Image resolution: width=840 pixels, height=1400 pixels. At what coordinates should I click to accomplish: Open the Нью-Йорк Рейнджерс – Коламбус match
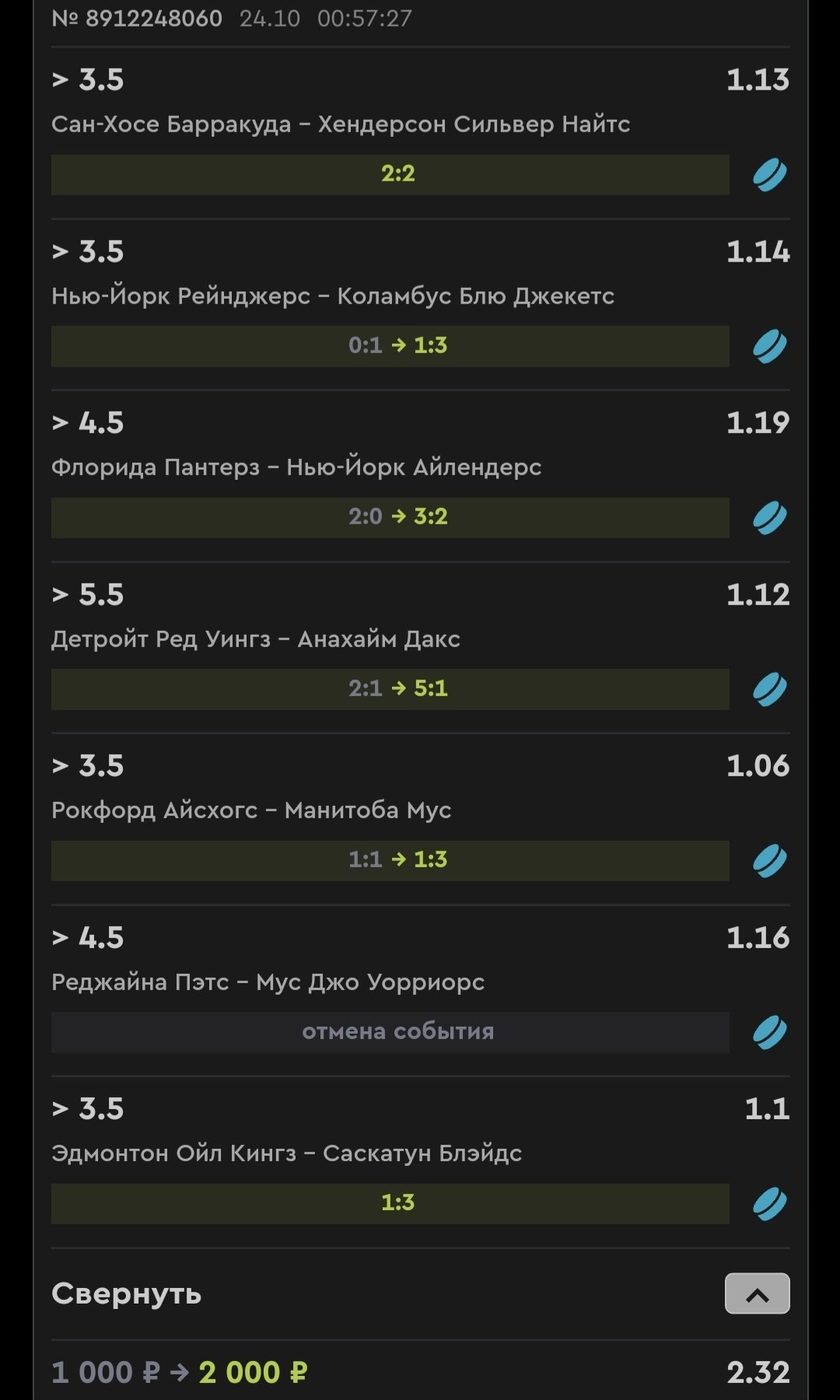(x=333, y=296)
